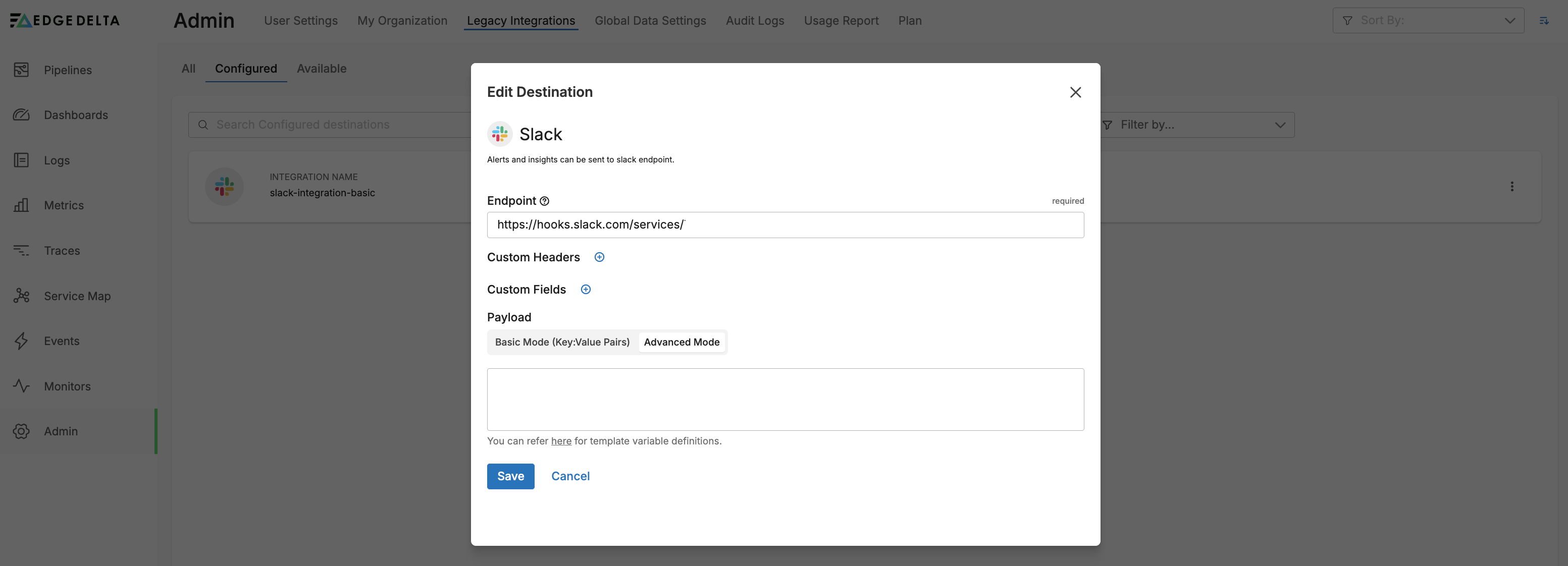Image resolution: width=1568 pixels, height=566 pixels.
Task: Click the Slack logo in the dialog
Action: click(500, 134)
